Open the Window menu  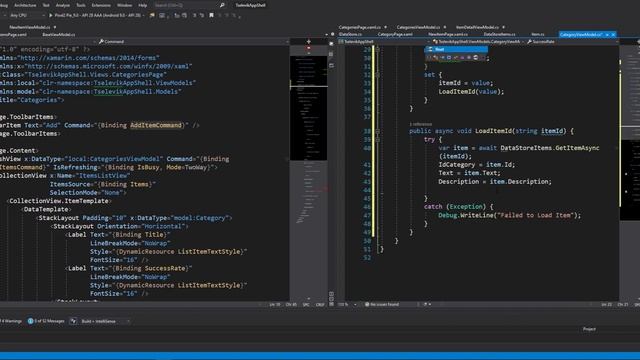point(124,5)
